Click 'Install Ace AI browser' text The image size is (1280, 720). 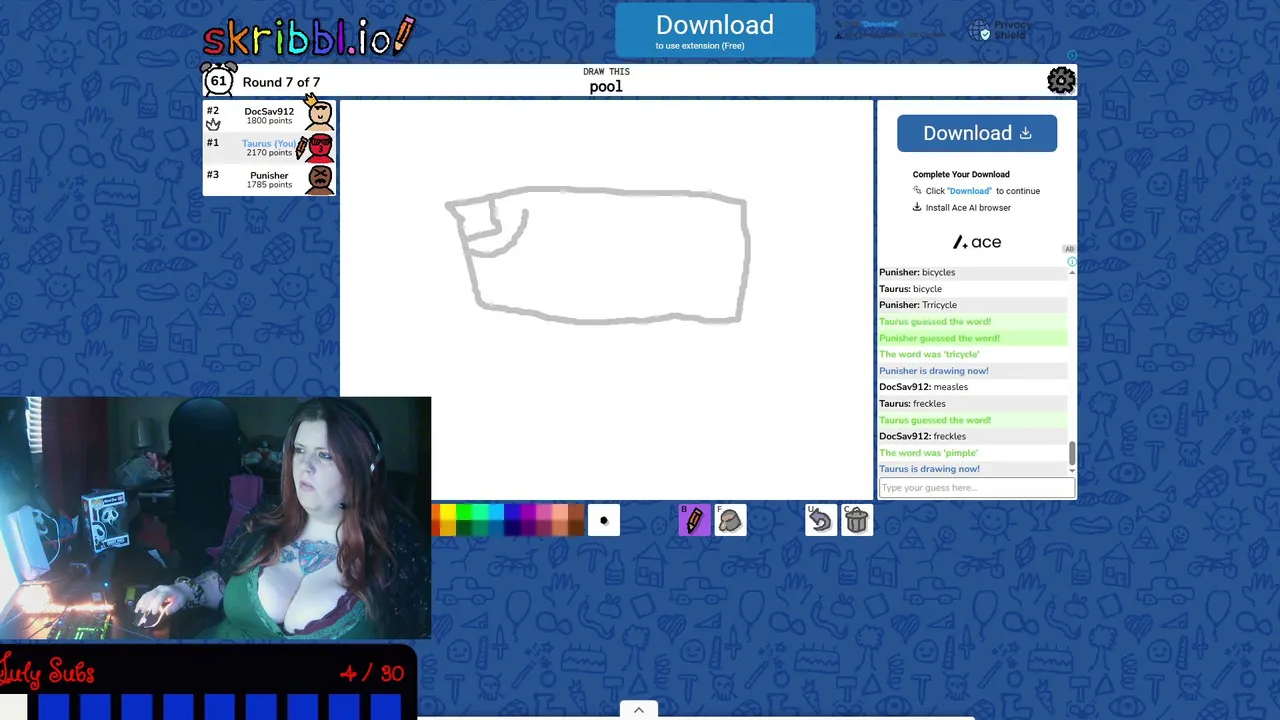click(x=968, y=208)
